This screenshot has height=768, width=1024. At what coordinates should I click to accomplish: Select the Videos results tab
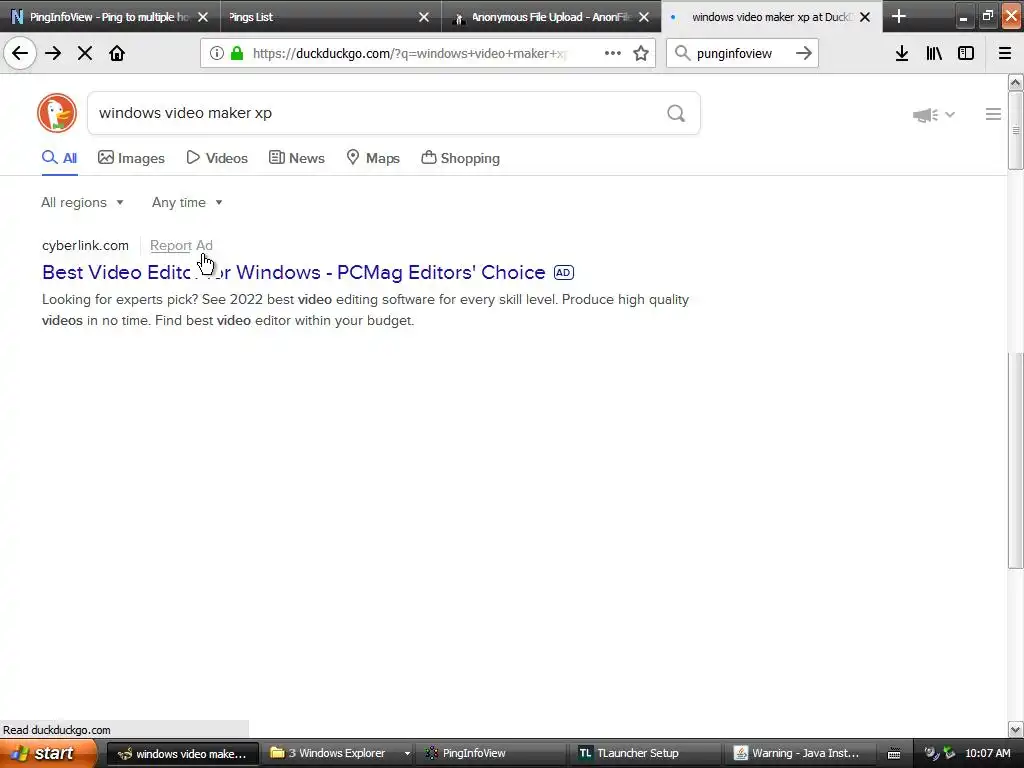217,158
